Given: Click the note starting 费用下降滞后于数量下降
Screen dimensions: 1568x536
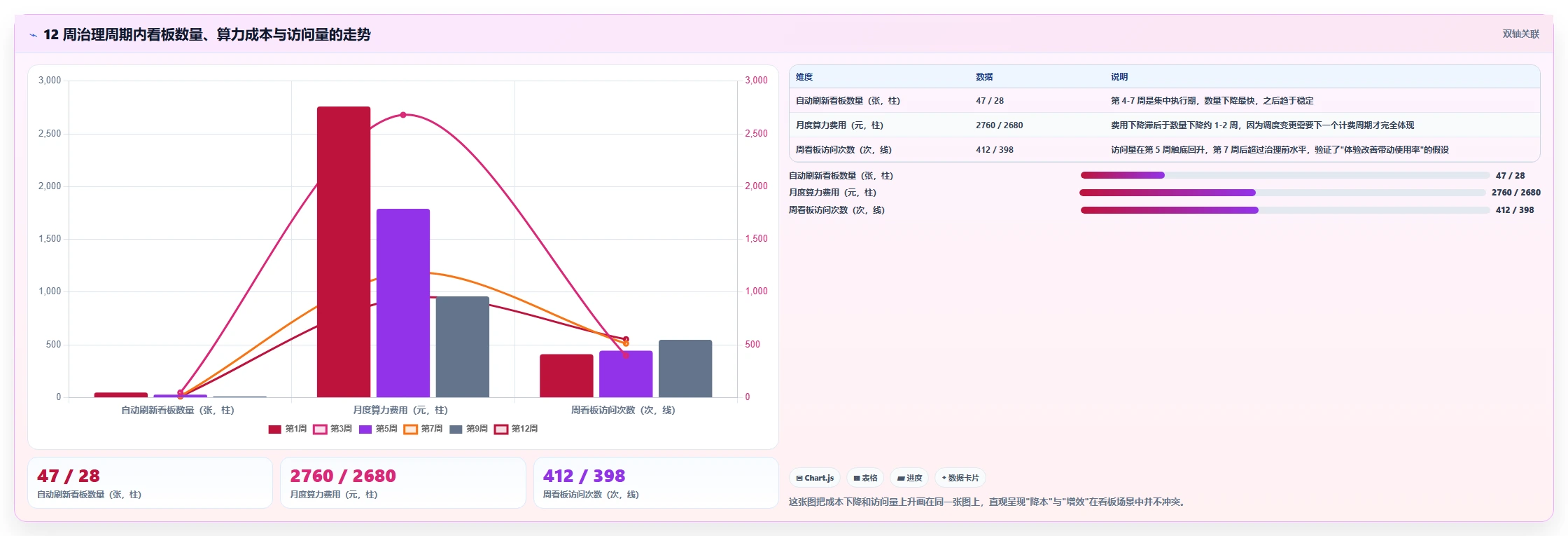Looking at the screenshot, I should (x=1263, y=125).
